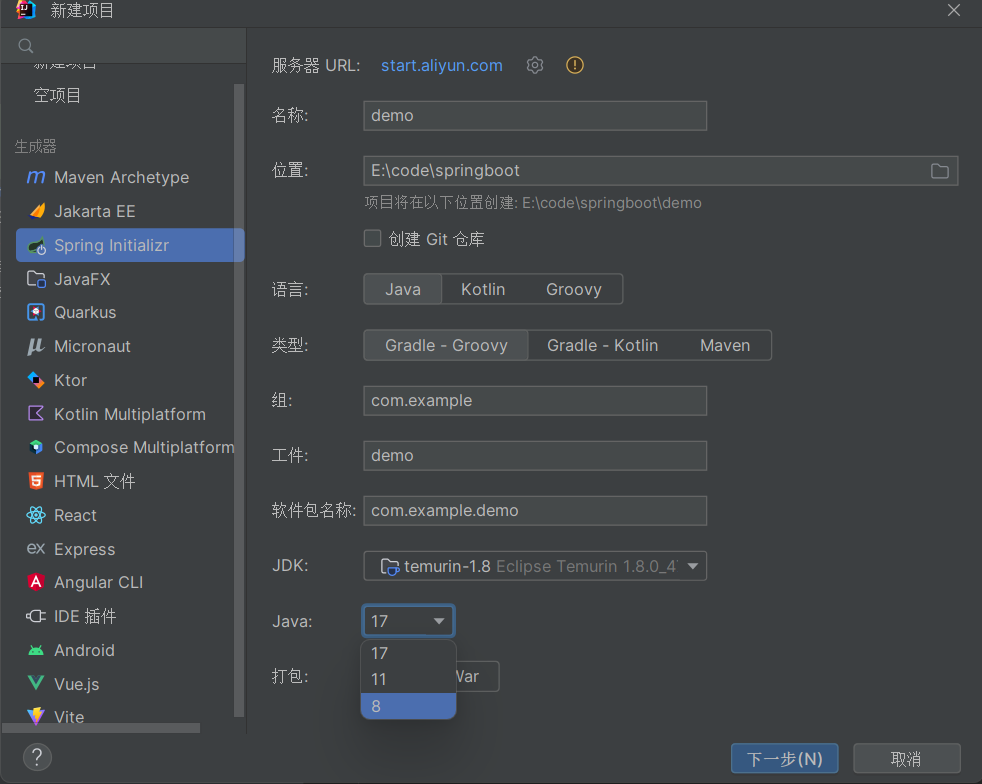
Task: Click the 工件 field containing demo
Action: pos(535,456)
